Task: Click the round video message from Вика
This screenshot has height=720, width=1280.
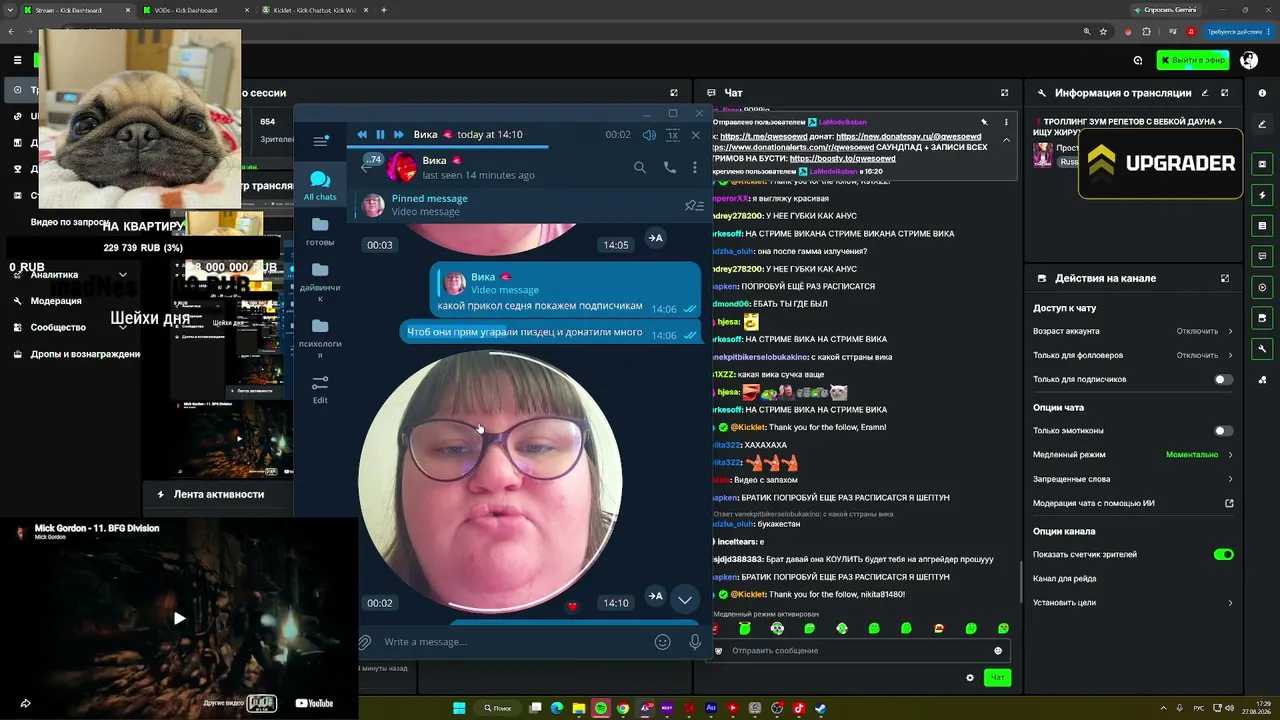Action: click(490, 481)
